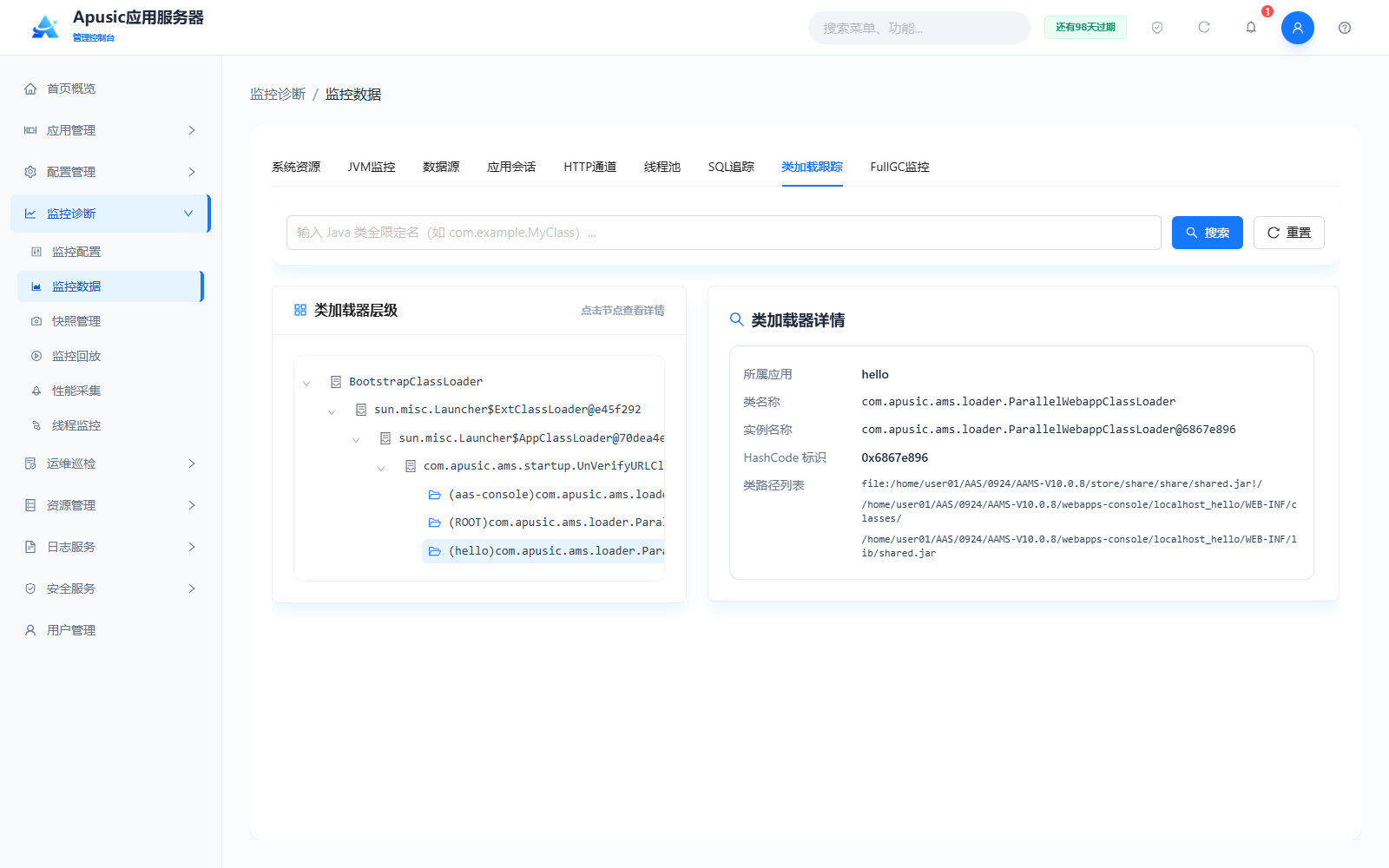Click the Apusic logo icon
This screenshot has width=1389, height=868.
[x=45, y=27]
